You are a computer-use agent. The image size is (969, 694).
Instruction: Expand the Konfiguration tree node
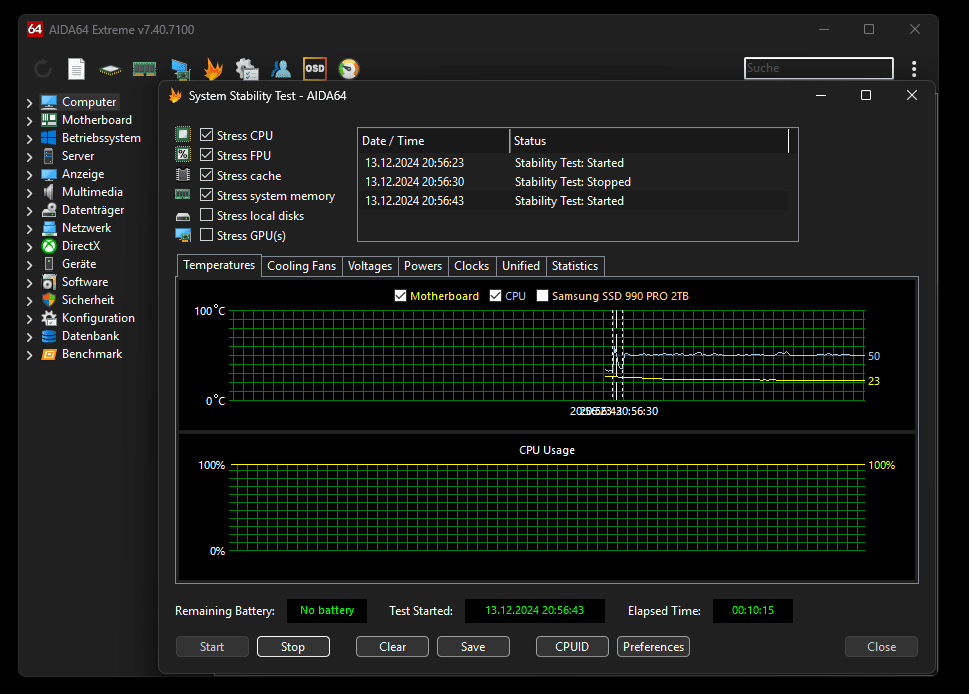coord(29,319)
